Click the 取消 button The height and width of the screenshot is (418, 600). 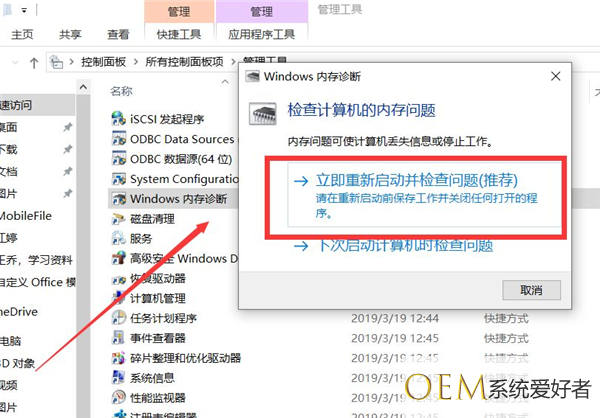coord(531,290)
